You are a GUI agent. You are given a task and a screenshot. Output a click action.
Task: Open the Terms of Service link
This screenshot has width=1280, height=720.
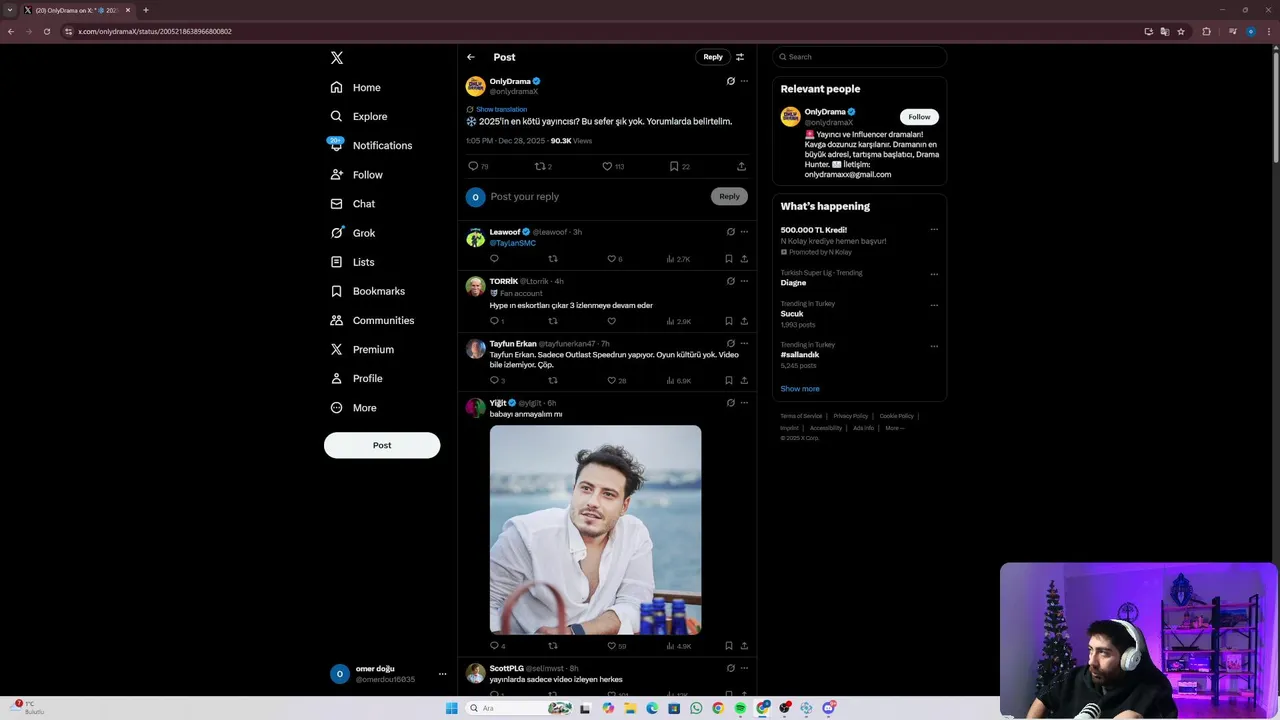coord(801,416)
